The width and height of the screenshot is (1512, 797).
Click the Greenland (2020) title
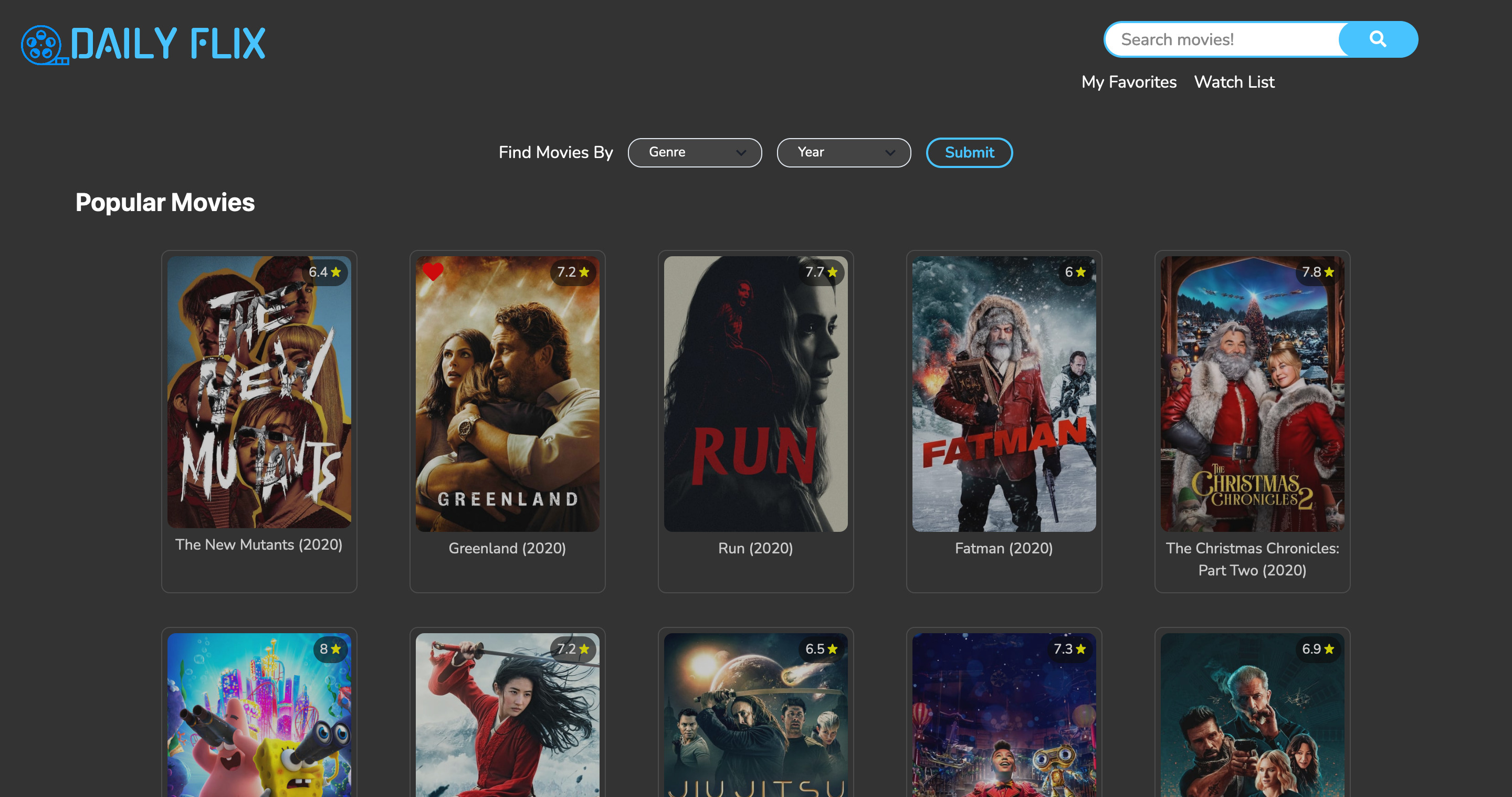[507, 548]
